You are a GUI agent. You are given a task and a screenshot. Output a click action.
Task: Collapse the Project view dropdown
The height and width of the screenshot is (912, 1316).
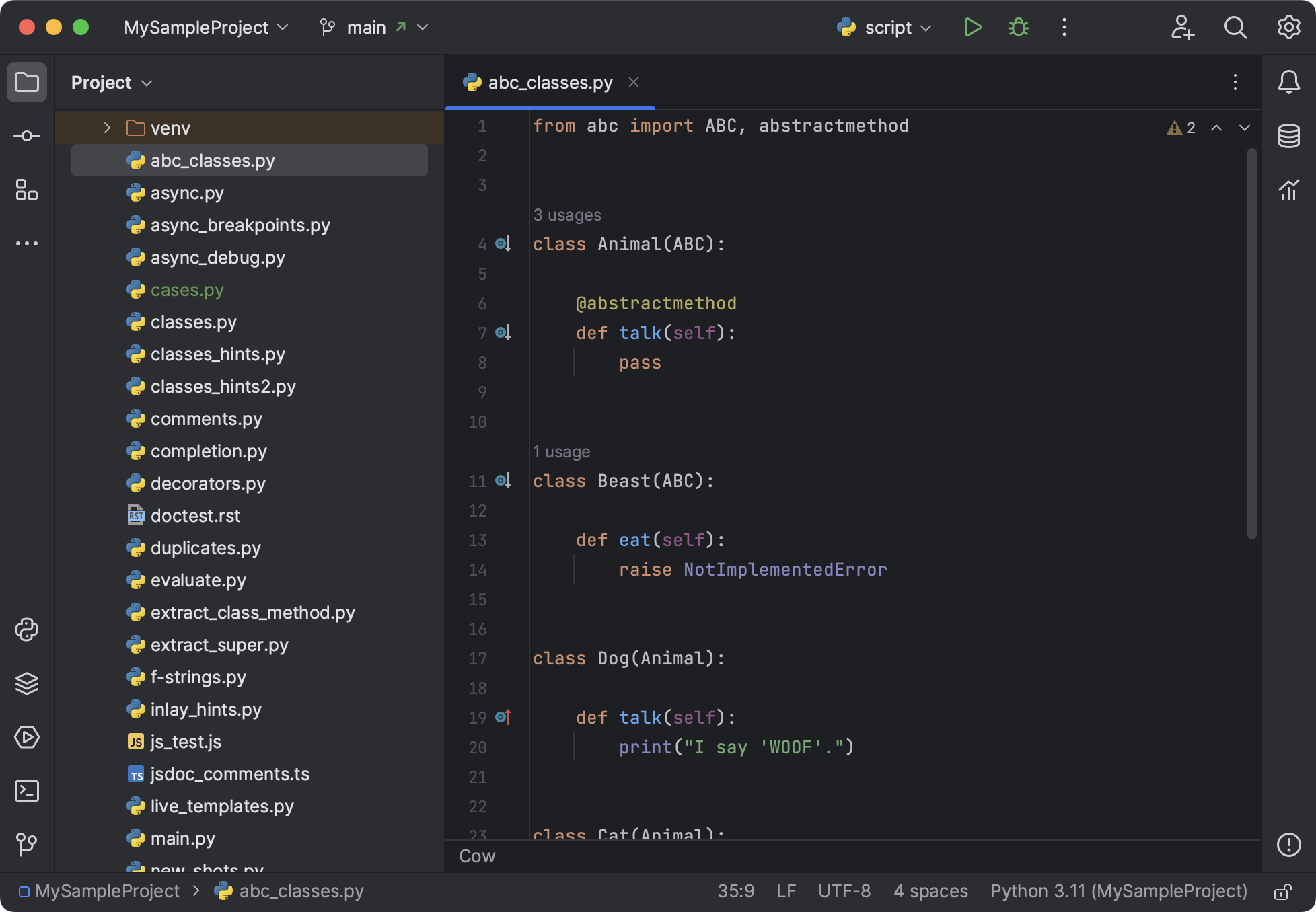pos(147,82)
